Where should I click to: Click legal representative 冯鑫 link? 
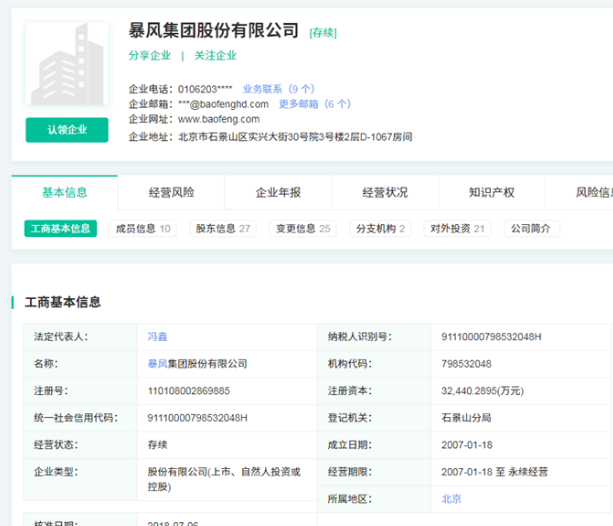158,337
